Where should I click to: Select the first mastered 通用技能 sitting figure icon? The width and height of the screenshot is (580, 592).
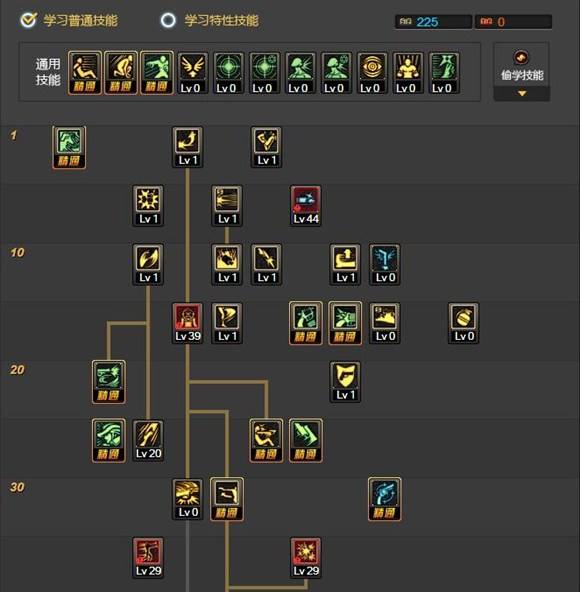pos(85,73)
